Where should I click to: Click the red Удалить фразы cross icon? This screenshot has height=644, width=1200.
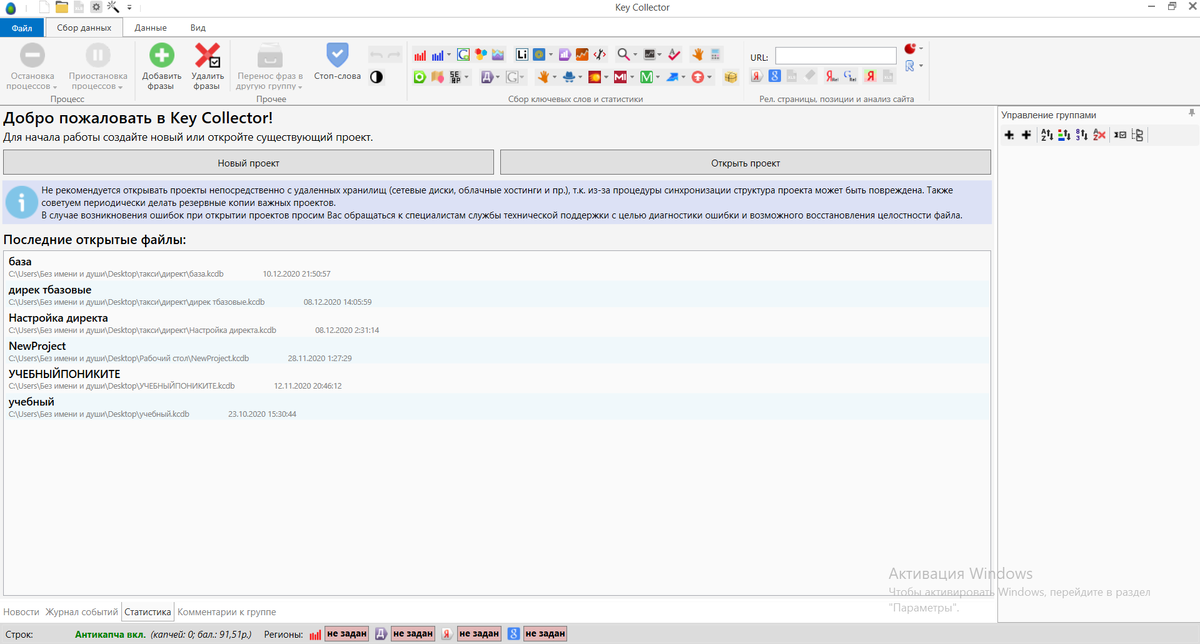[x=208, y=55]
